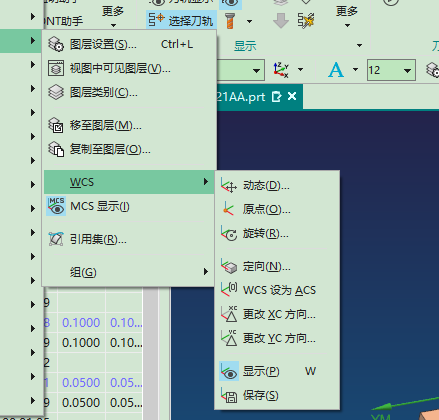
Task: Click NT助手 ribbon button
Action: (x=63, y=21)
